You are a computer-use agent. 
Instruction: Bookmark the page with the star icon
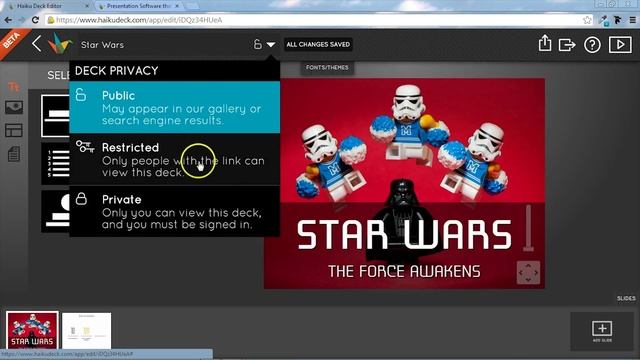click(x=587, y=20)
